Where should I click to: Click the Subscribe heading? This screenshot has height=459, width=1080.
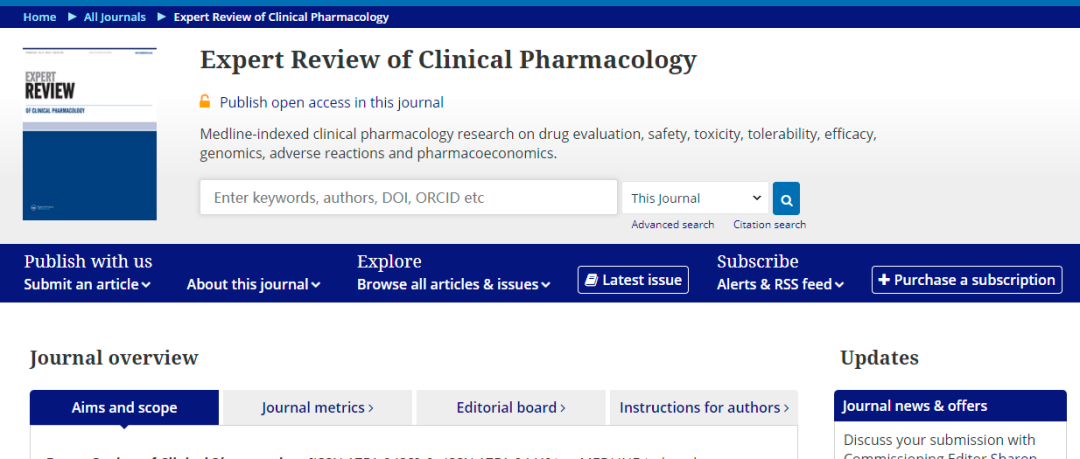[758, 262]
